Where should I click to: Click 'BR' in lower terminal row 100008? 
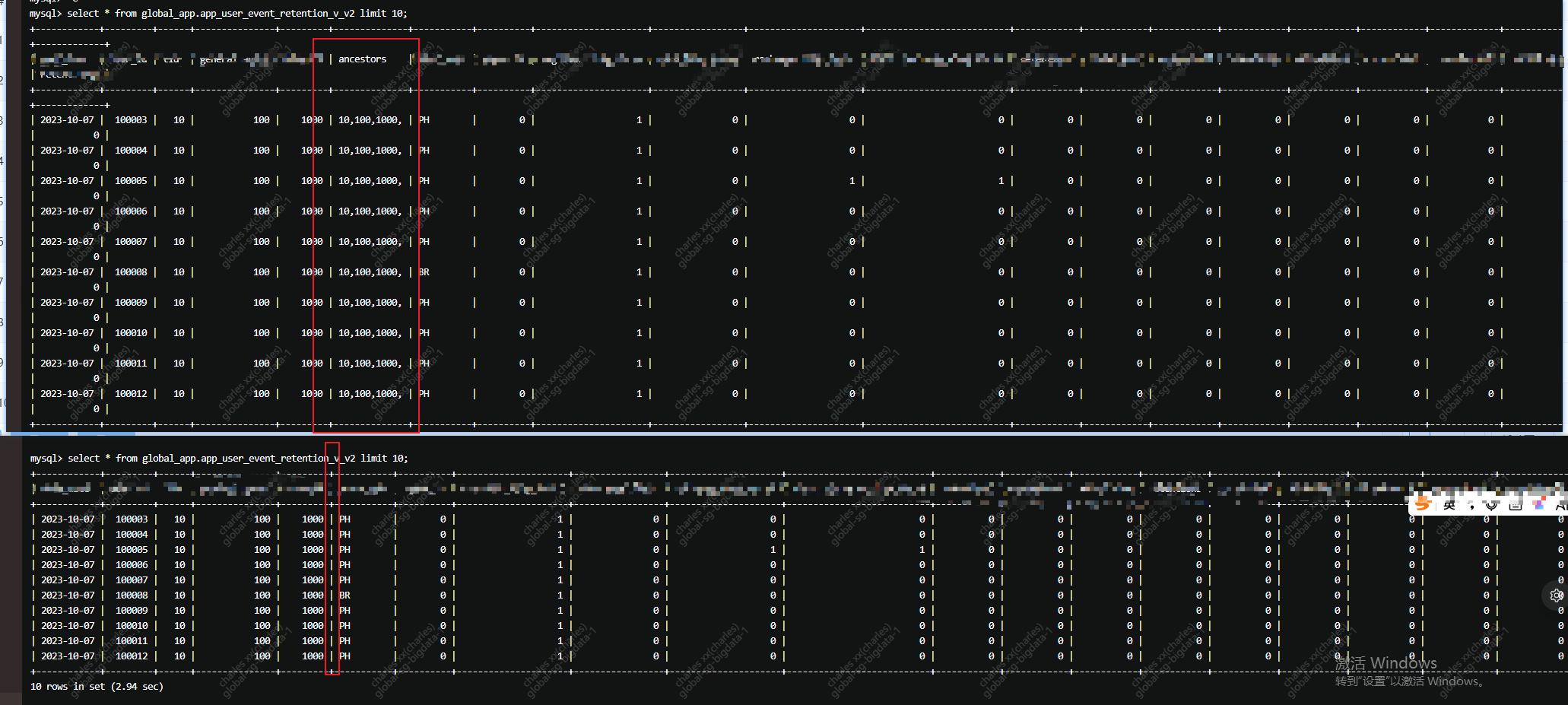coord(345,595)
